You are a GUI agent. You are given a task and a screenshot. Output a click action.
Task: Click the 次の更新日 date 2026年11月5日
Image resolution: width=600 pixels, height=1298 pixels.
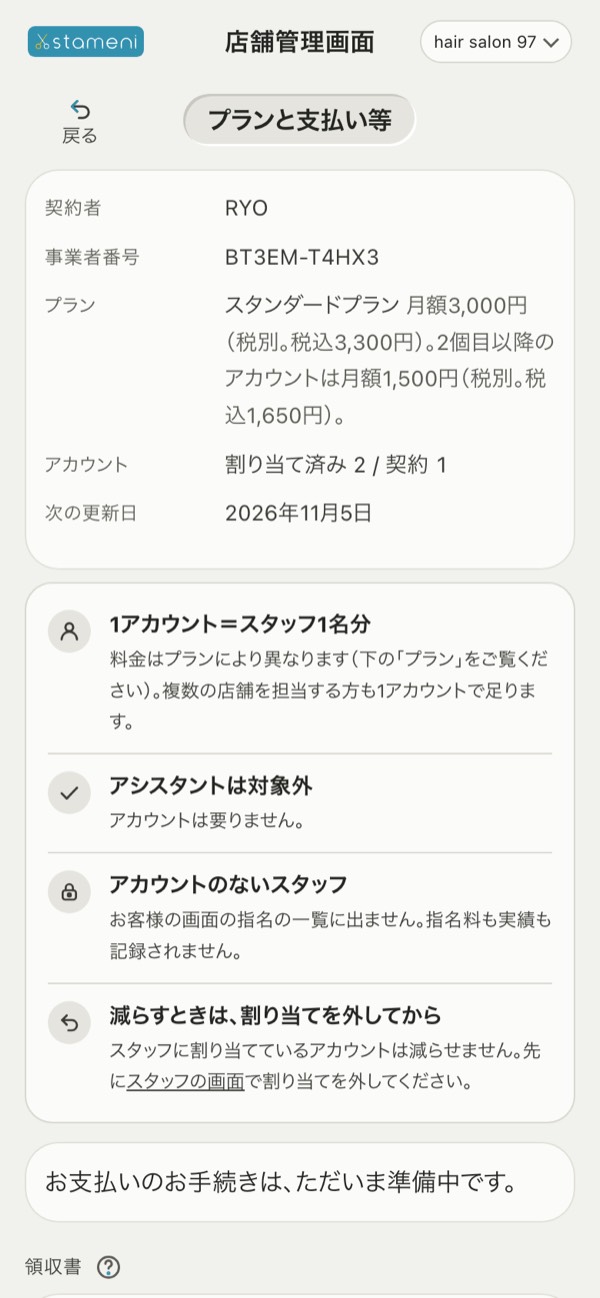pos(299,514)
